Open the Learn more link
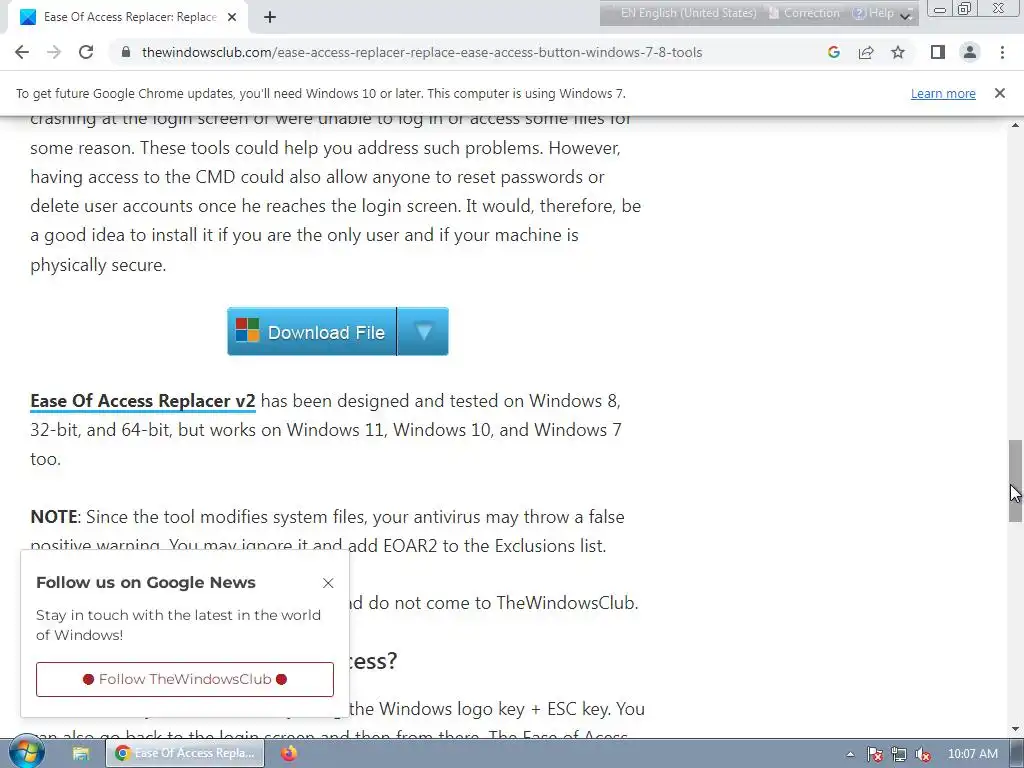The width and height of the screenshot is (1024, 768). [x=943, y=93]
